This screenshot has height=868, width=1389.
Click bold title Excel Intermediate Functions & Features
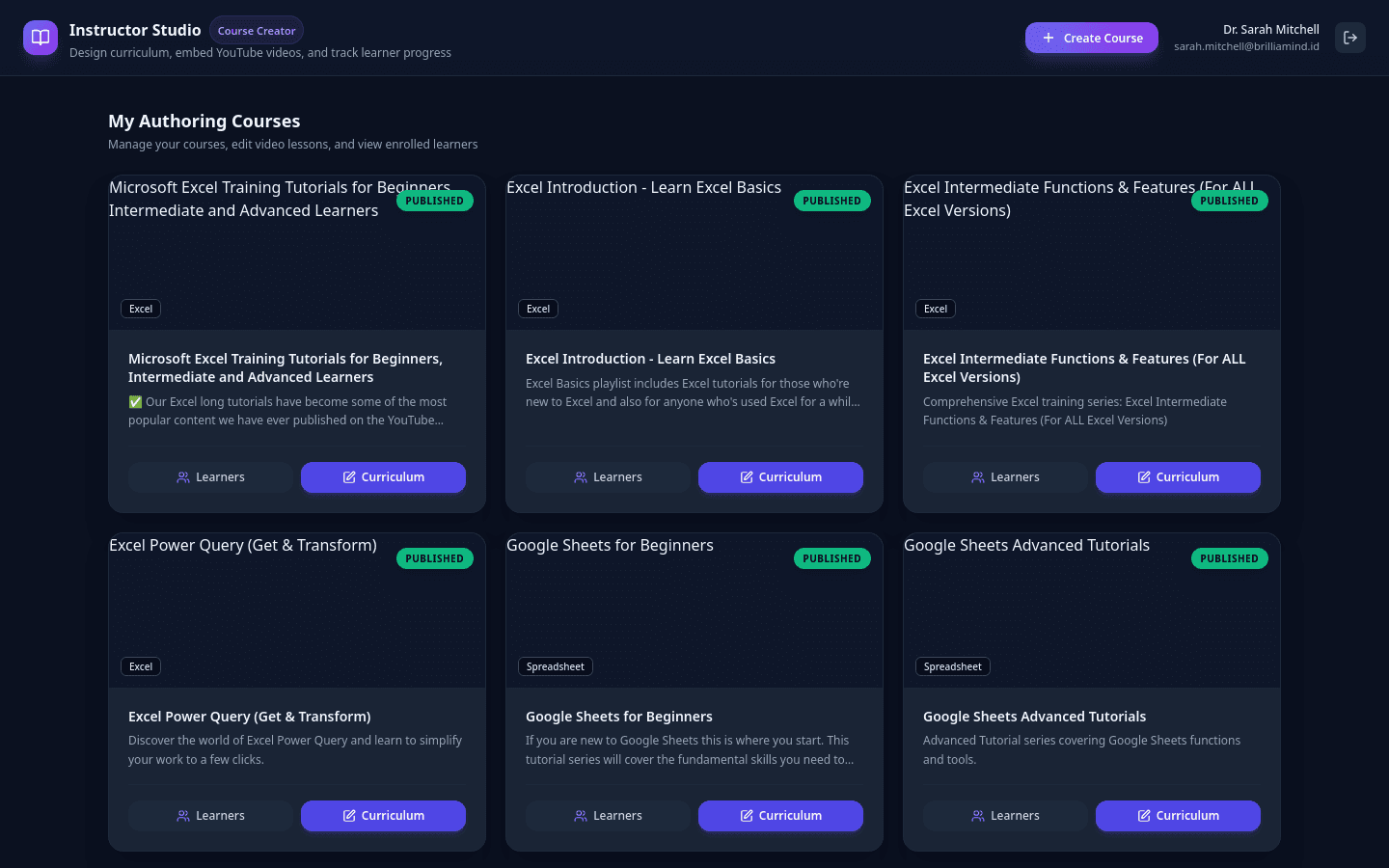(1084, 367)
